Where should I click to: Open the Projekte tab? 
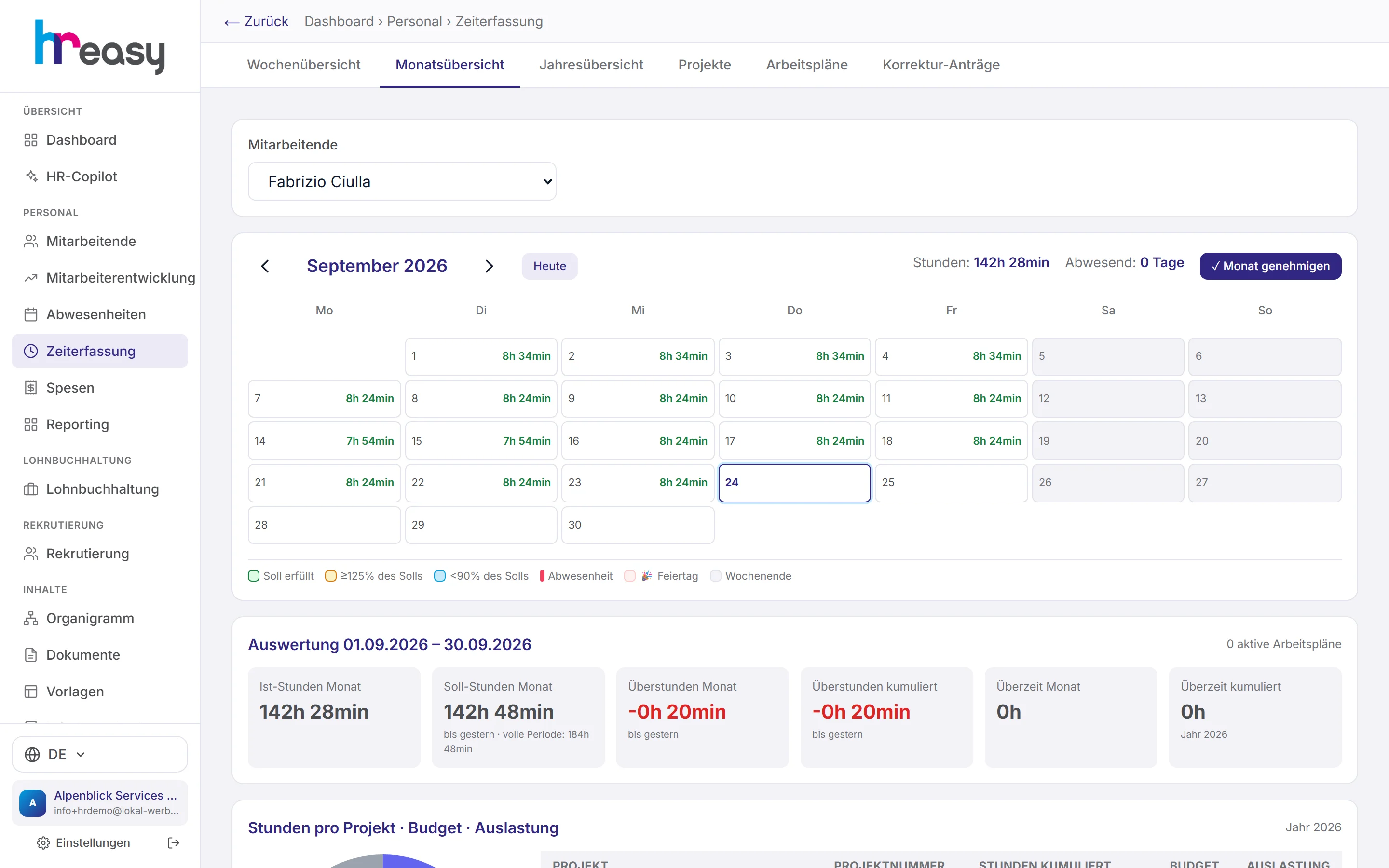coord(705,65)
